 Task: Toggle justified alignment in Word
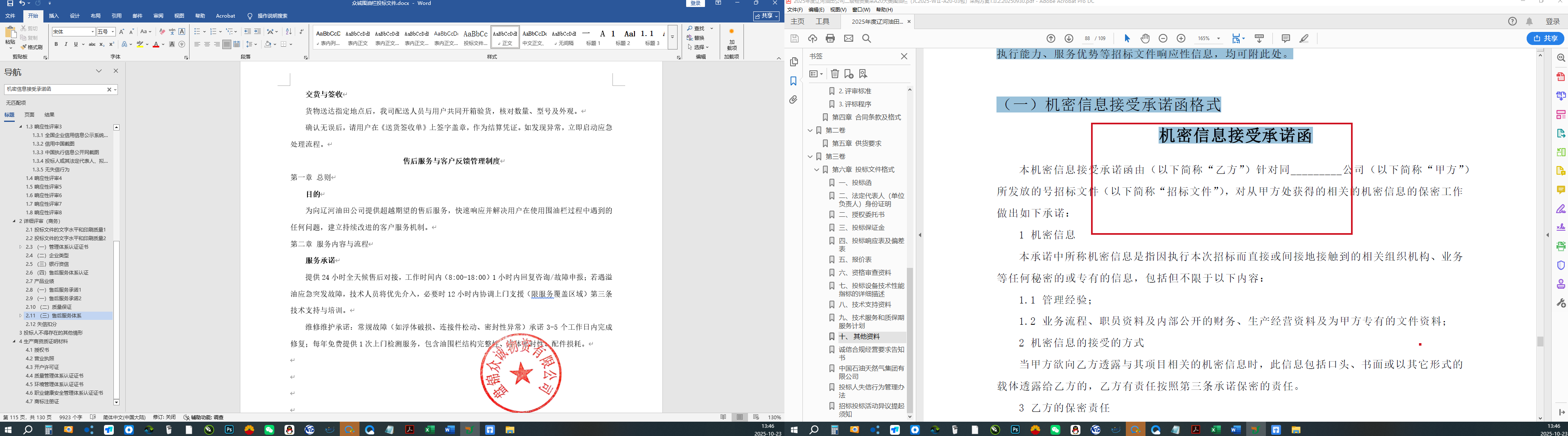tap(226, 45)
